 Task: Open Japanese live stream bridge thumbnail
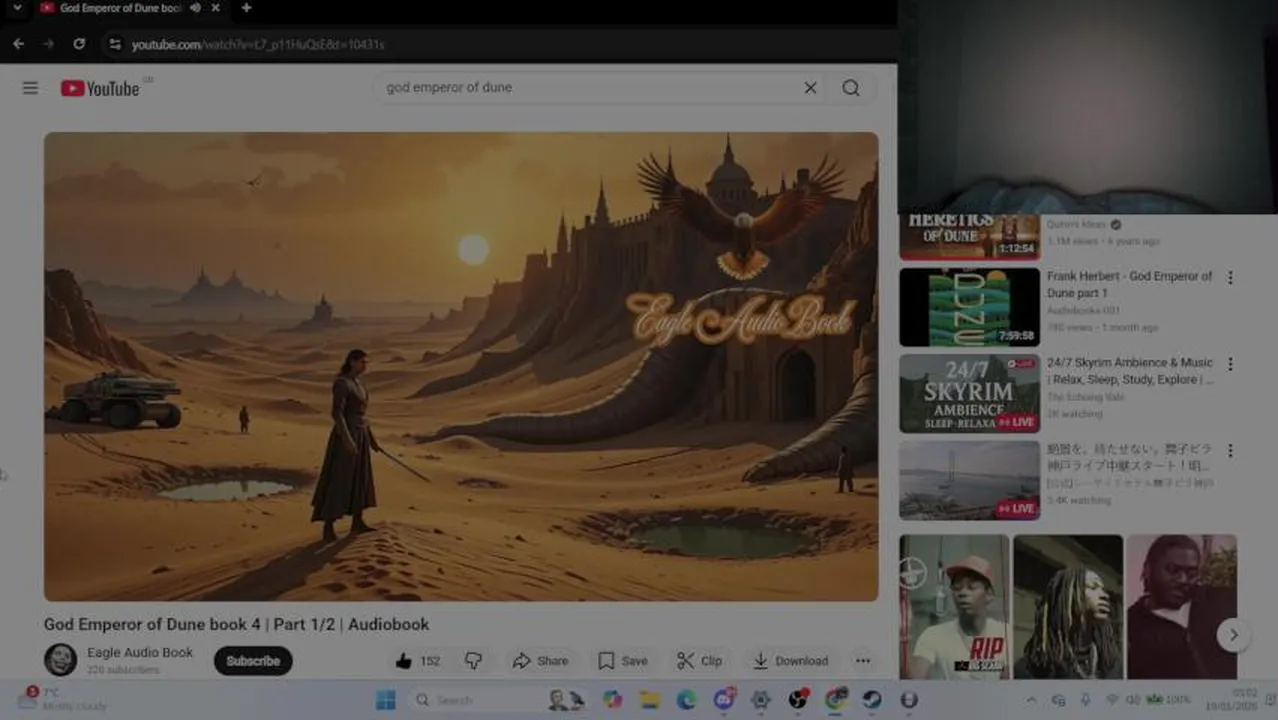pyautogui.click(x=969, y=481)
